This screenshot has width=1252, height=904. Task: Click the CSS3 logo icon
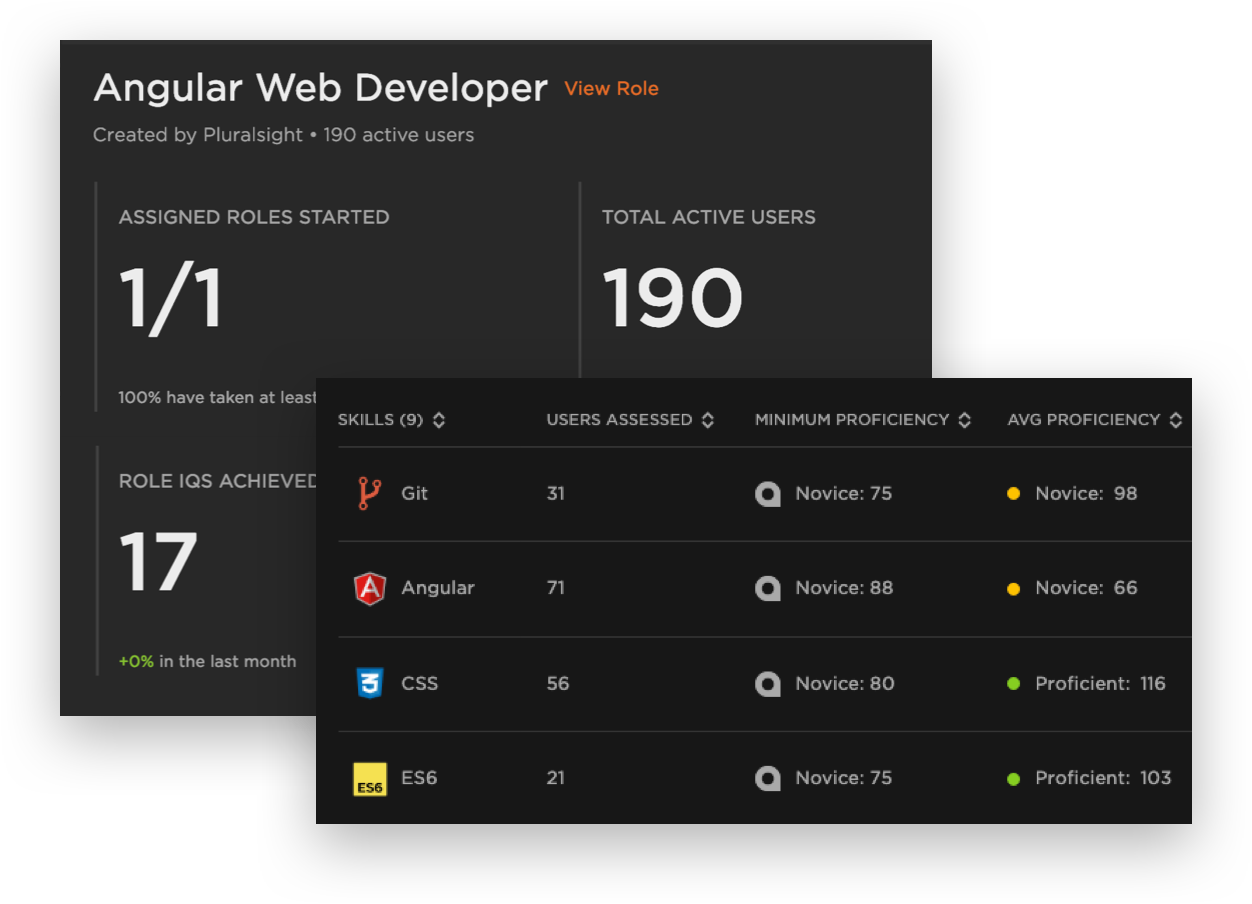click(370, 684)
